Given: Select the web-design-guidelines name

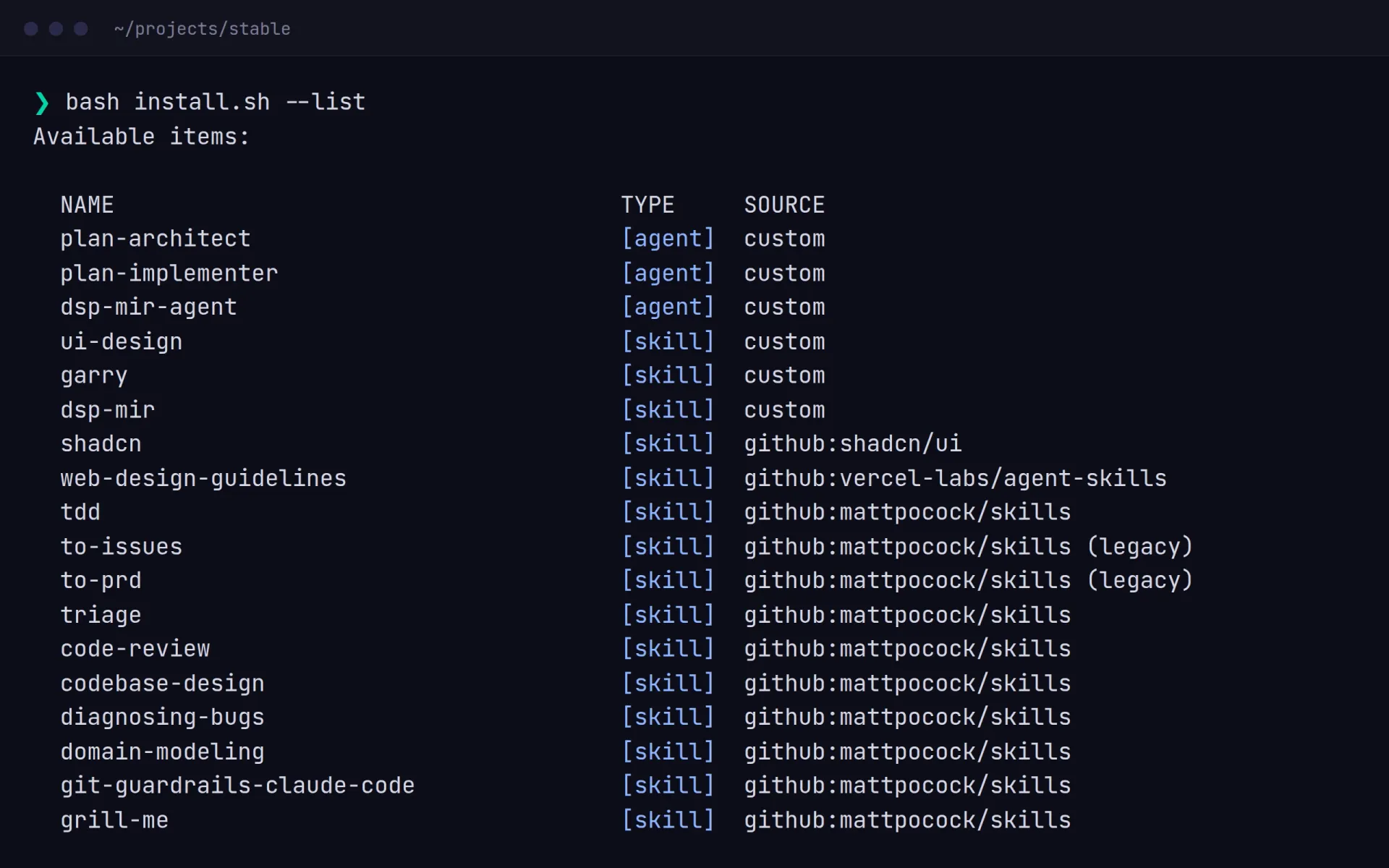Looking at the screenshot, I should (x=203, y=478).
